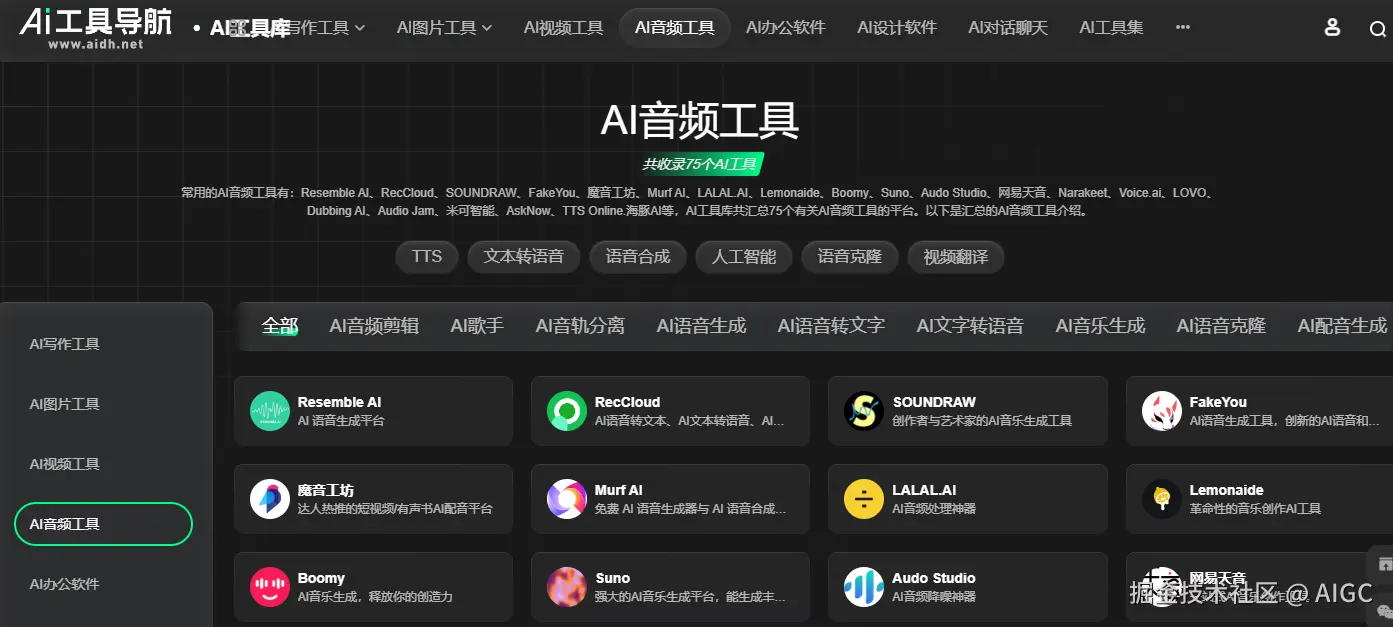Click the 语音克隆 tag button

pos(850,257)
